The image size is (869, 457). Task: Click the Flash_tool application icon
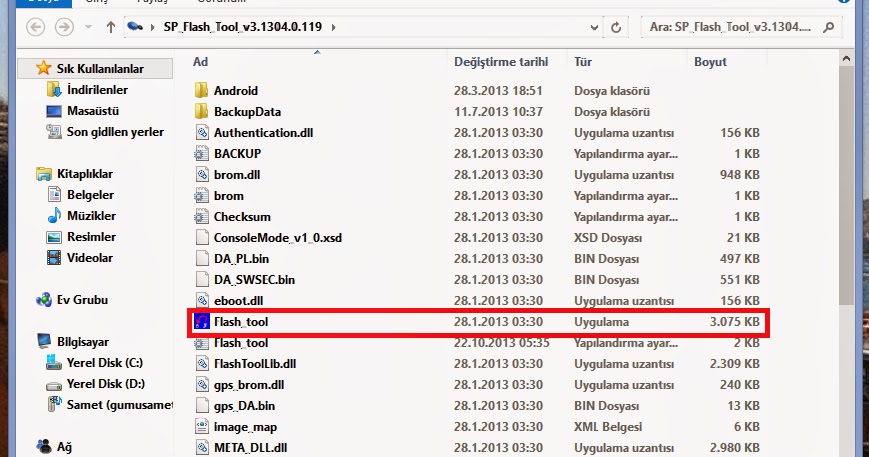pyautogui.click(x=202, y=321)
